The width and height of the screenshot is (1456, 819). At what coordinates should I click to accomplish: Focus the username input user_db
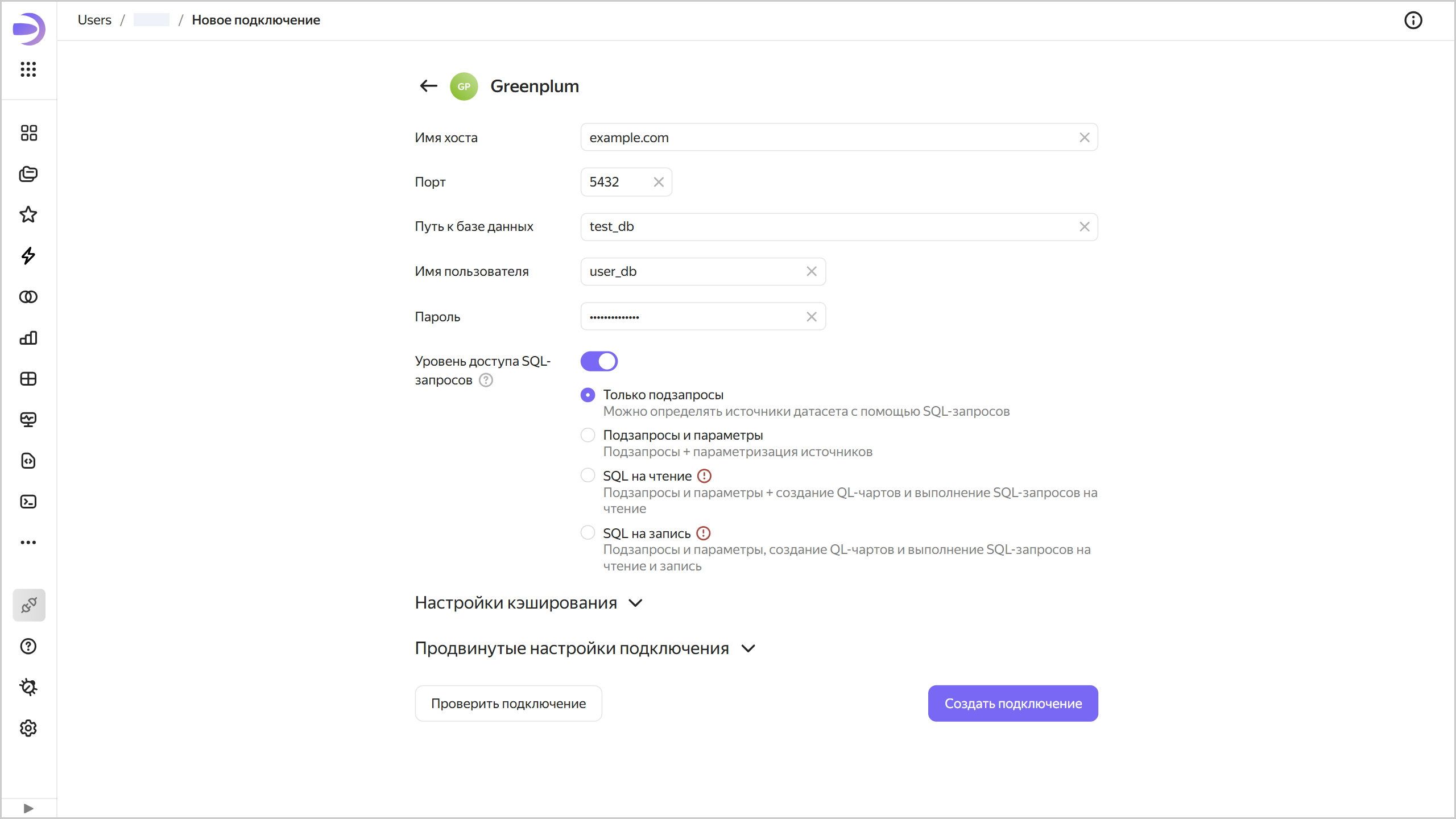pos(703,271)
